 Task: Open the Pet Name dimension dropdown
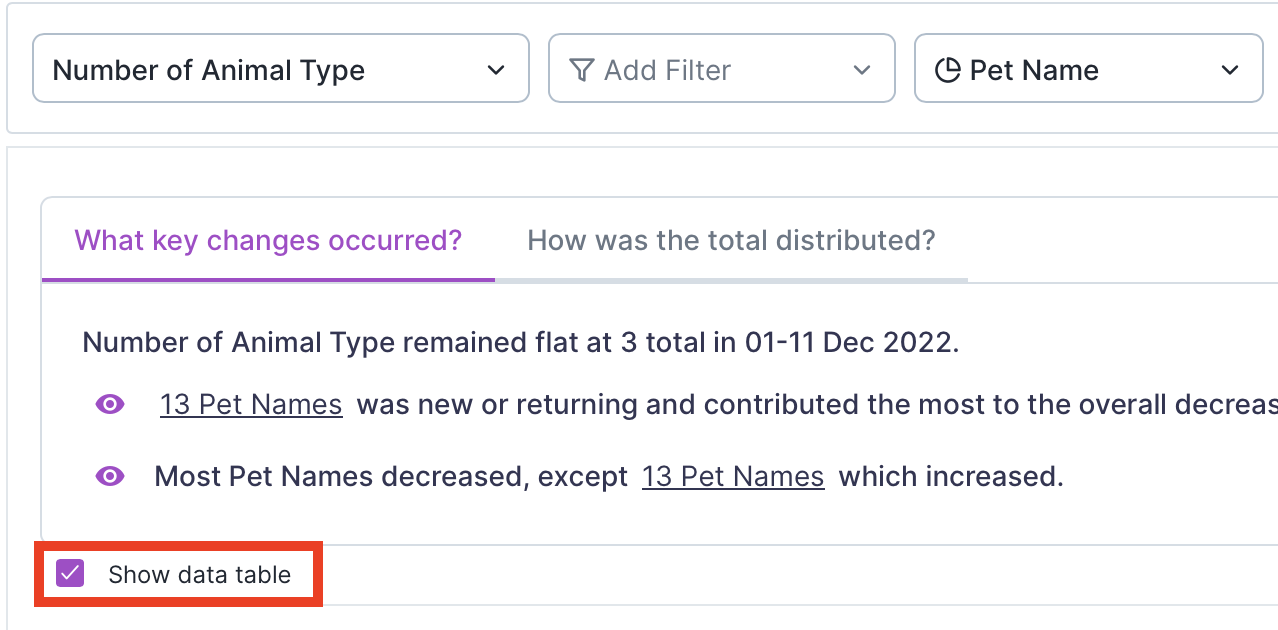coord(1089,68)
